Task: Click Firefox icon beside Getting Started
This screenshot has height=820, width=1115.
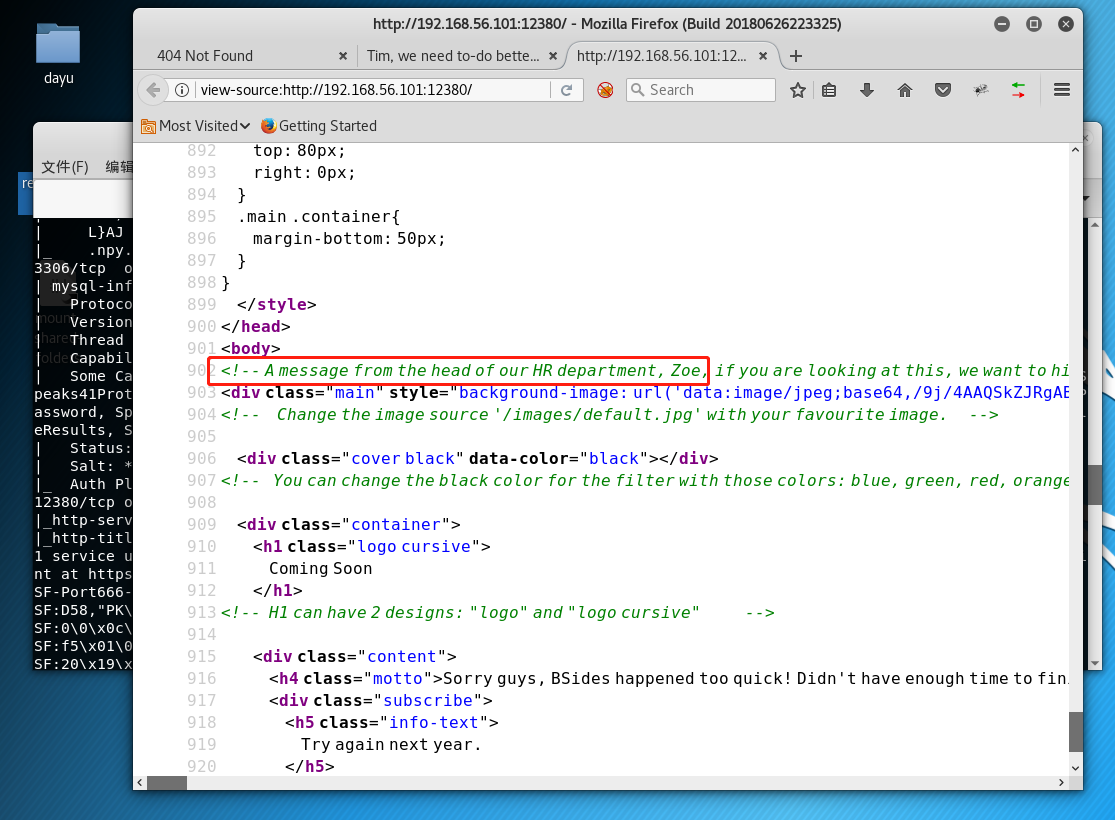Action: [x=268, y=126]
